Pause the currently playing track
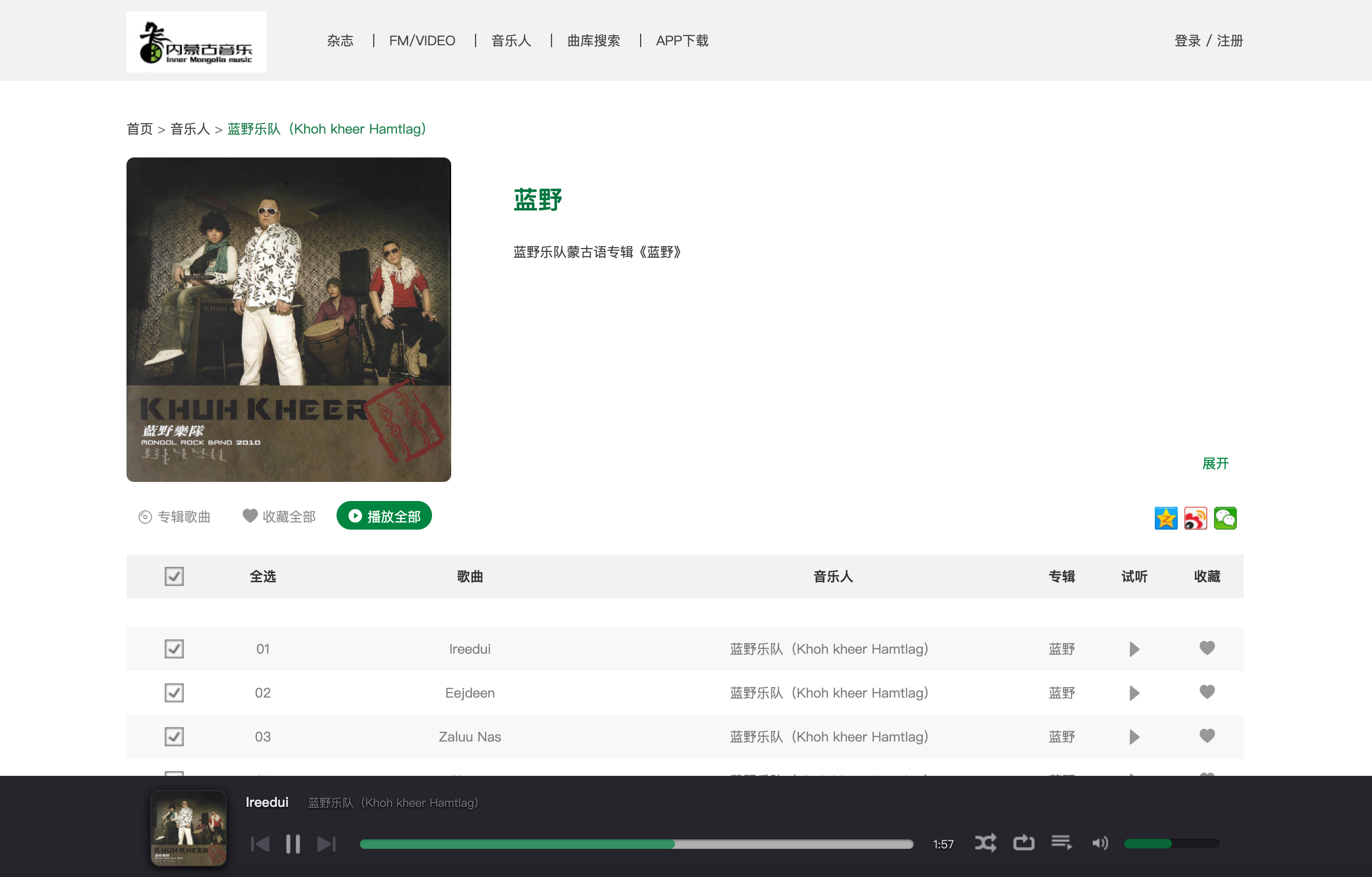 tap(293, 844)
